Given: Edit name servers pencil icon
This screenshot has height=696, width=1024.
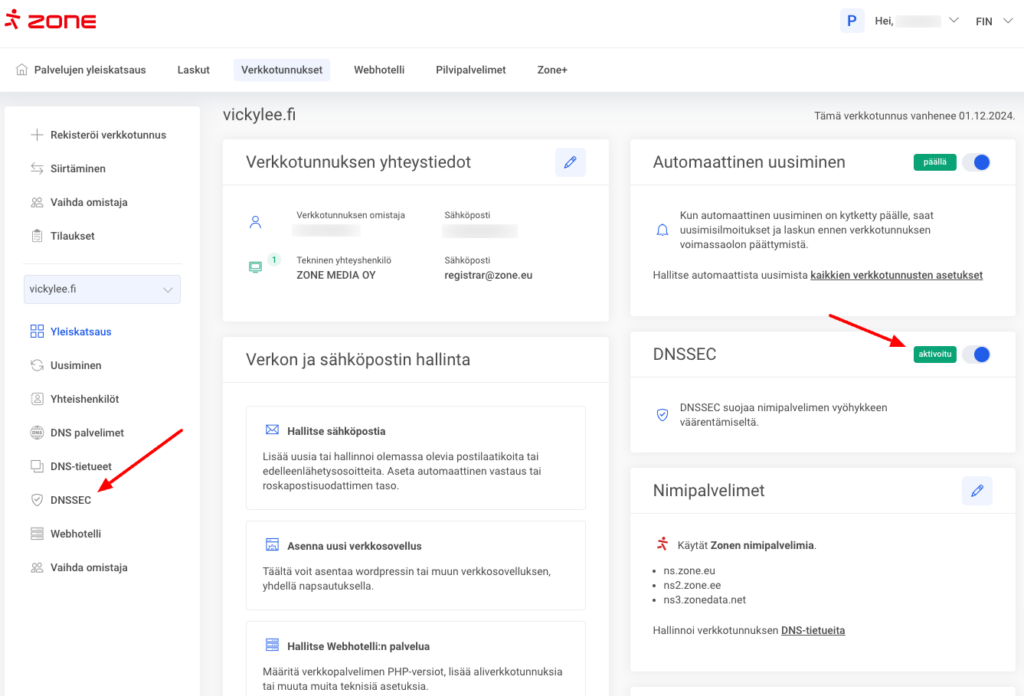Looking at the screenshot, I should (977, 491).
